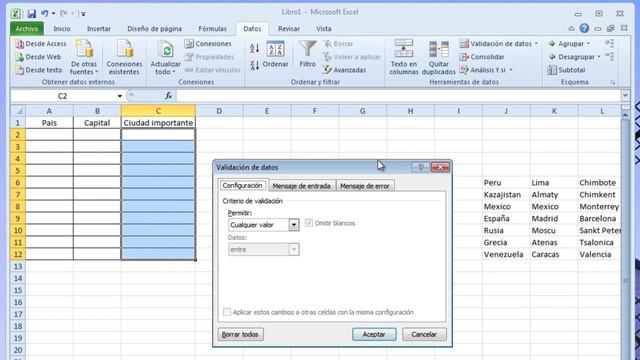Select column C header
The width and height of the screenshot is (640, 360).
point(158,111)
